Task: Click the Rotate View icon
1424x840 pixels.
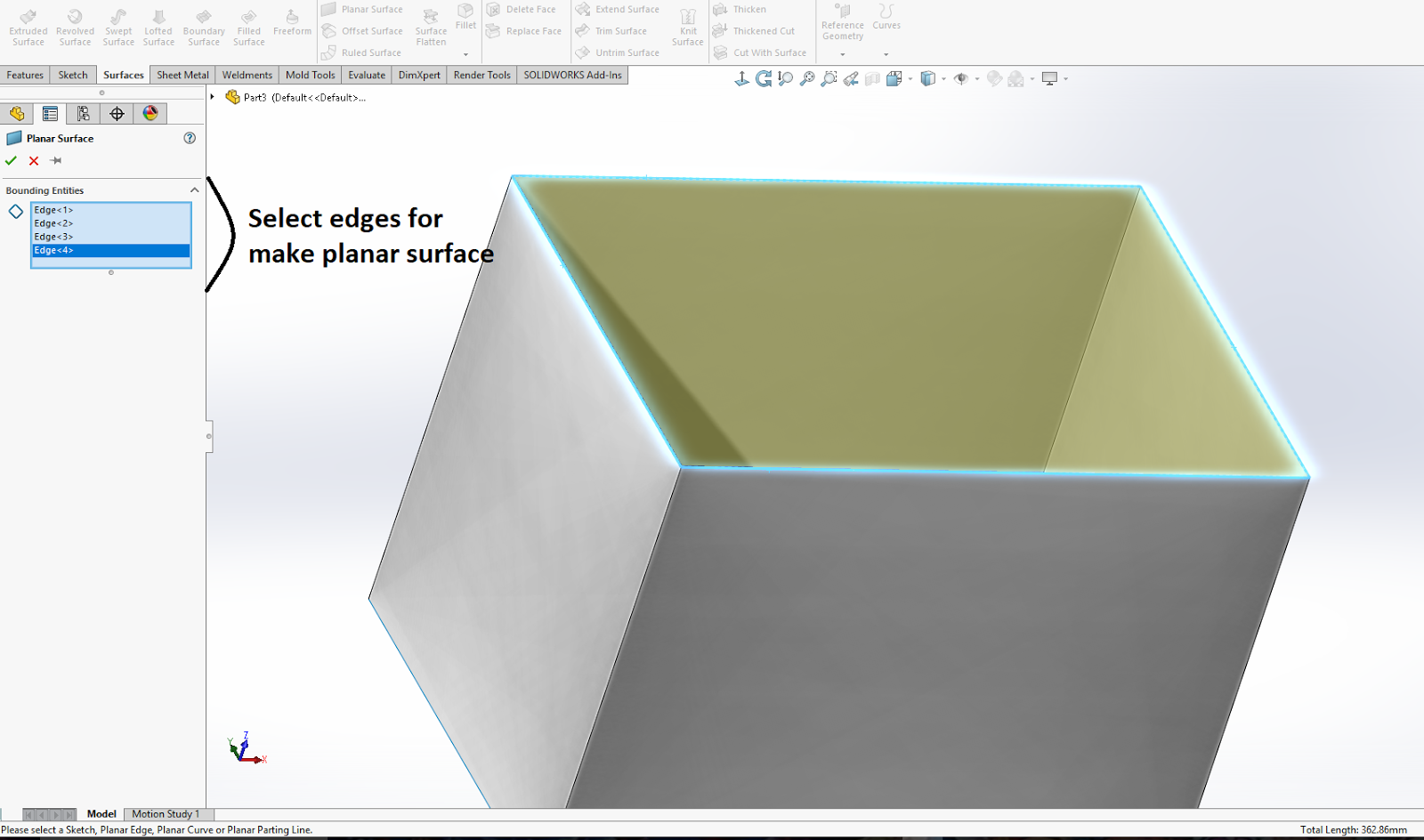Action: pos(762,78)
